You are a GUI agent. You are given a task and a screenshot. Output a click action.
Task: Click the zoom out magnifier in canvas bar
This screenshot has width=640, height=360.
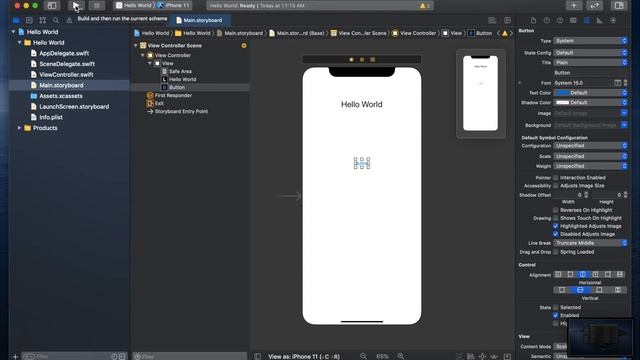coord(363,356)
